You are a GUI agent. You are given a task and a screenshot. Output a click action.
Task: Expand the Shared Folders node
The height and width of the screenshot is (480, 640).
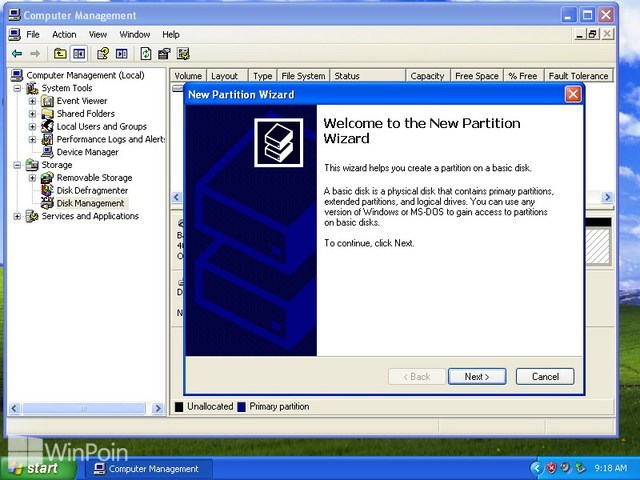click(x=32, y=114)
